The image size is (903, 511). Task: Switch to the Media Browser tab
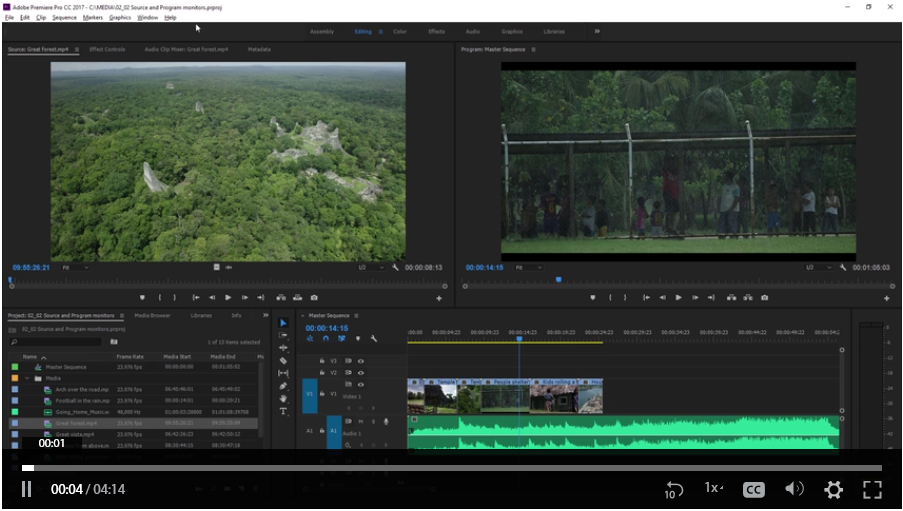click(x=153, y=315)
